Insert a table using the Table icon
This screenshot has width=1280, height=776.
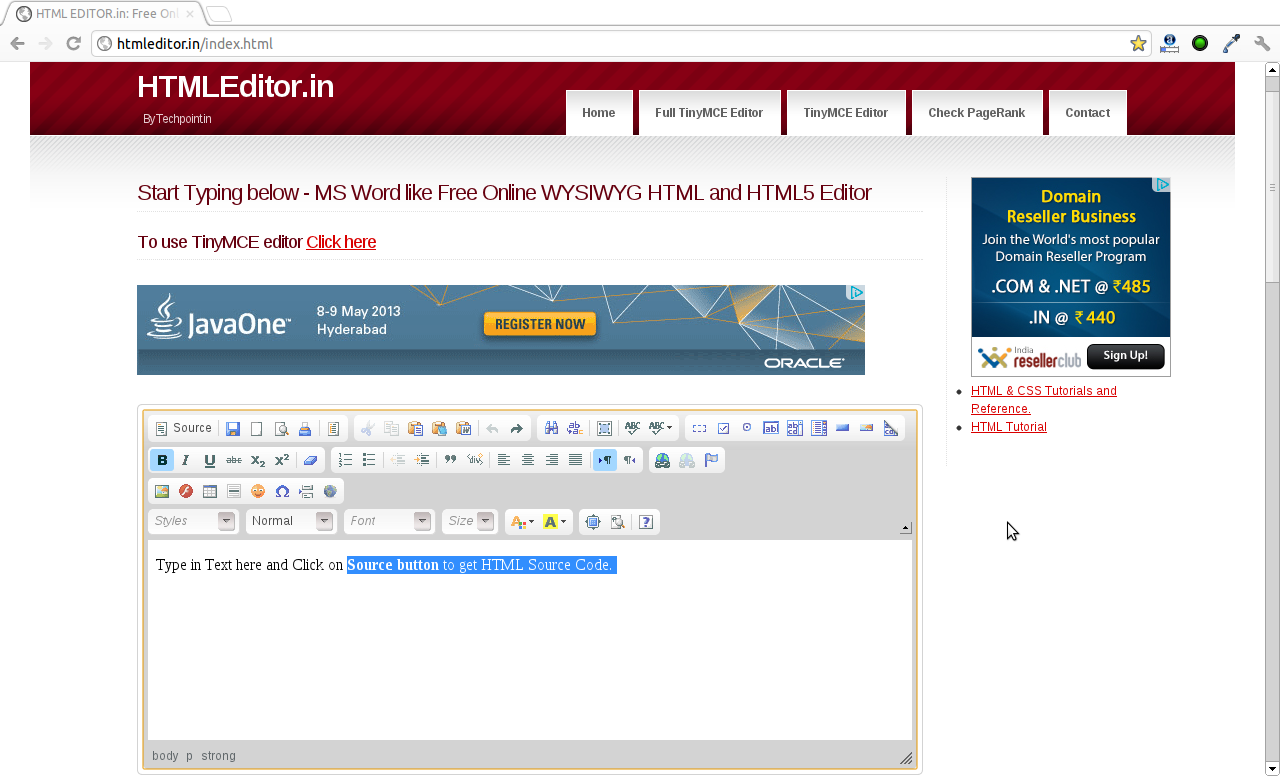click(x=210, y=491)
